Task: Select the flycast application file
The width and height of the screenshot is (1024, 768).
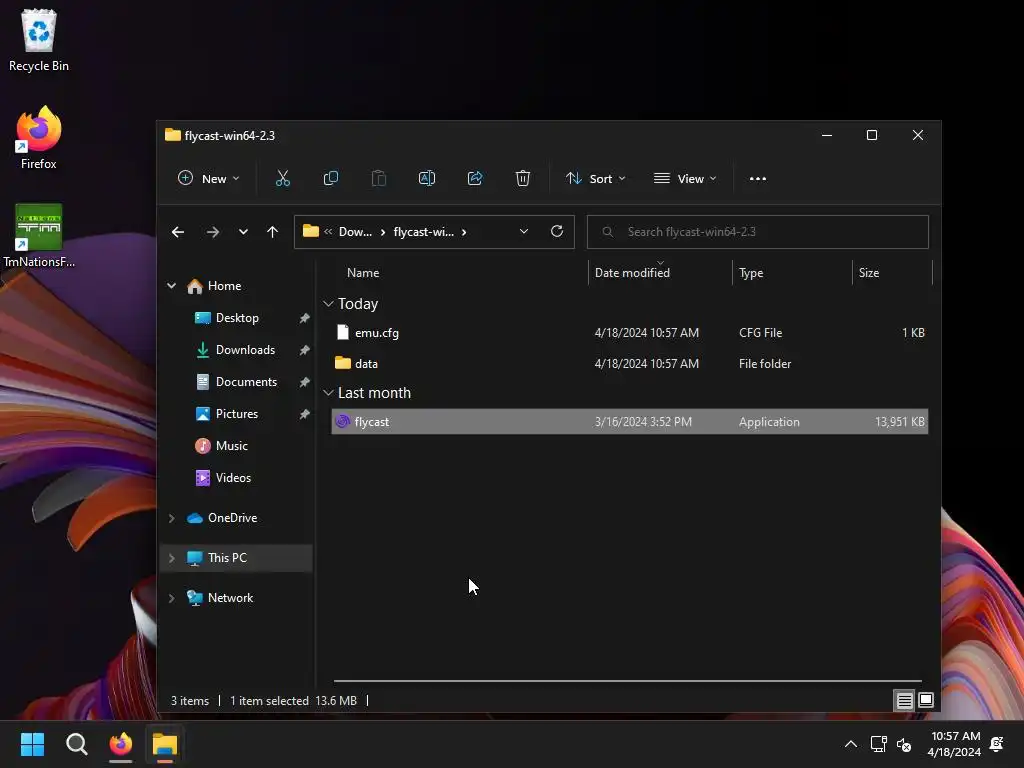Action: coord(630,421)
